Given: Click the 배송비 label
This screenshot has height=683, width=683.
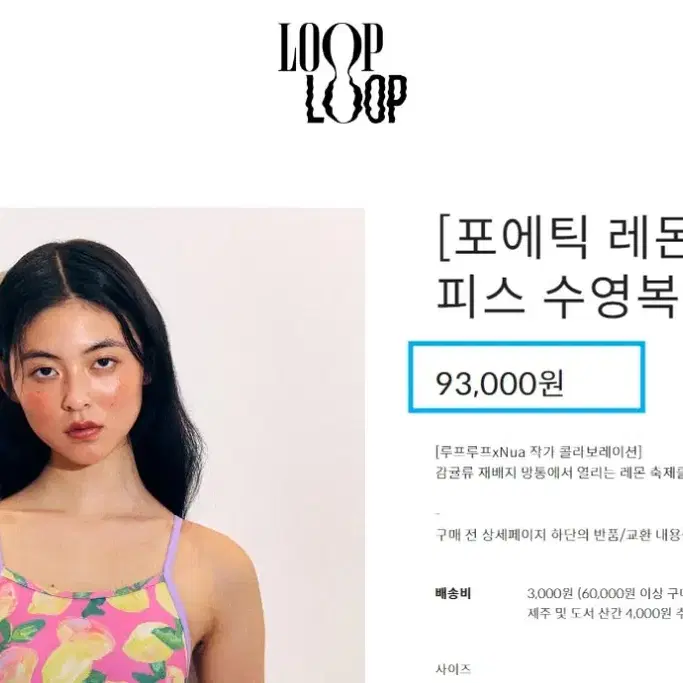Looking at the screenshot, I should point(453,593).
